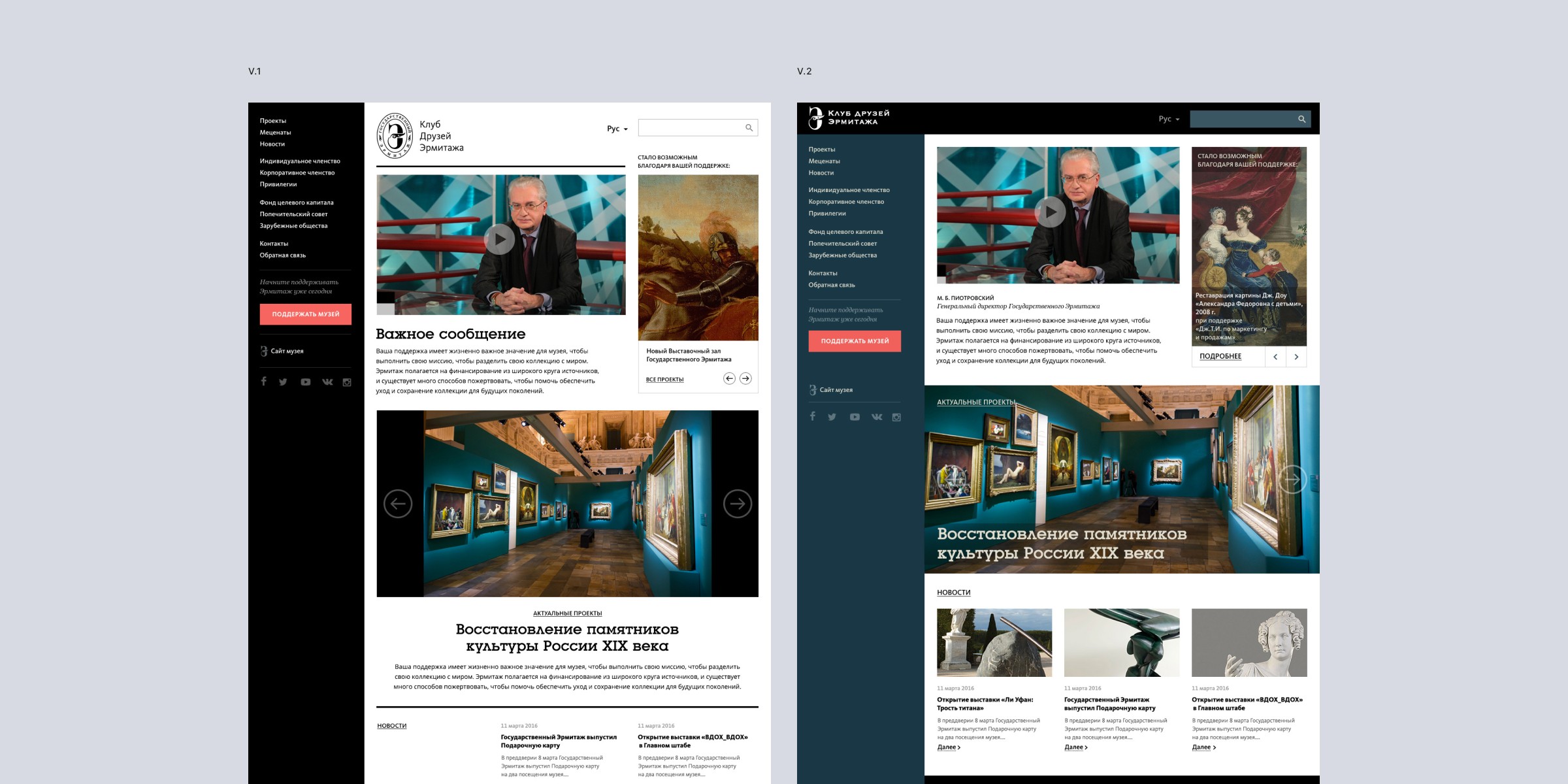Viewport: 1568px width, 784px height.
Task: Expand the Рус language selector in V.2
Action: [x=1169, y=119]
